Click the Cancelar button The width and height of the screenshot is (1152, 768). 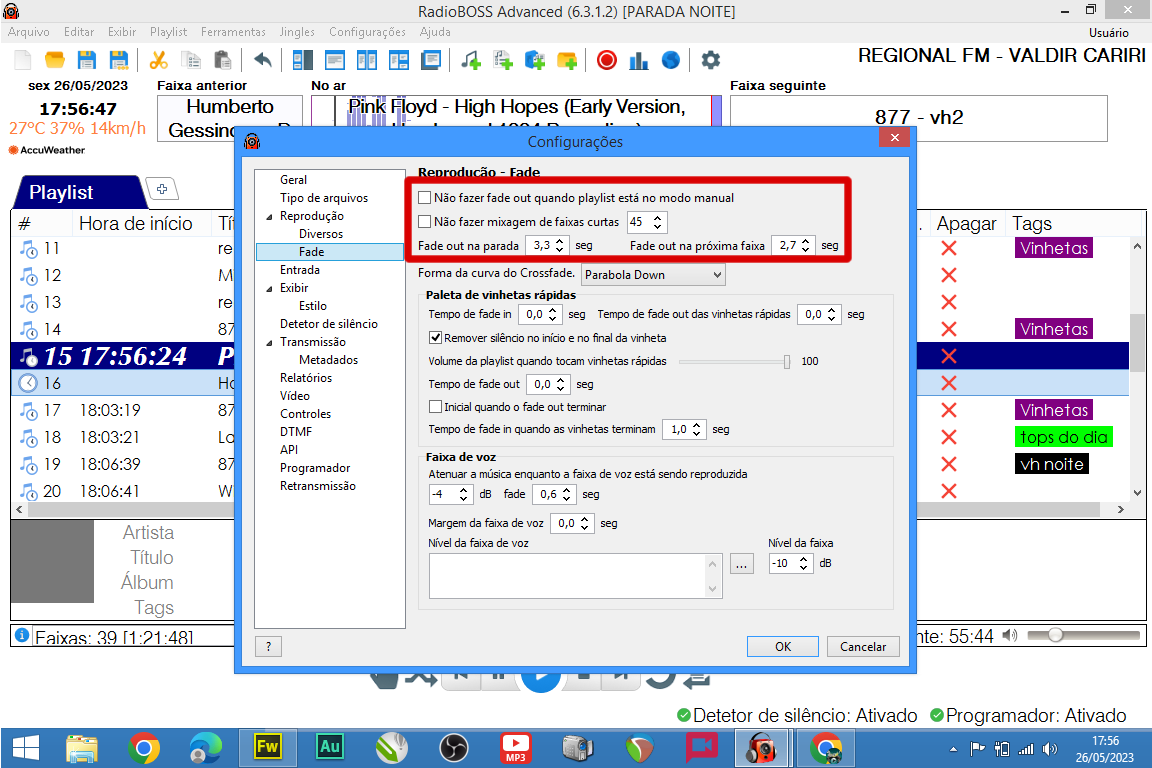[x=863, y=647]
